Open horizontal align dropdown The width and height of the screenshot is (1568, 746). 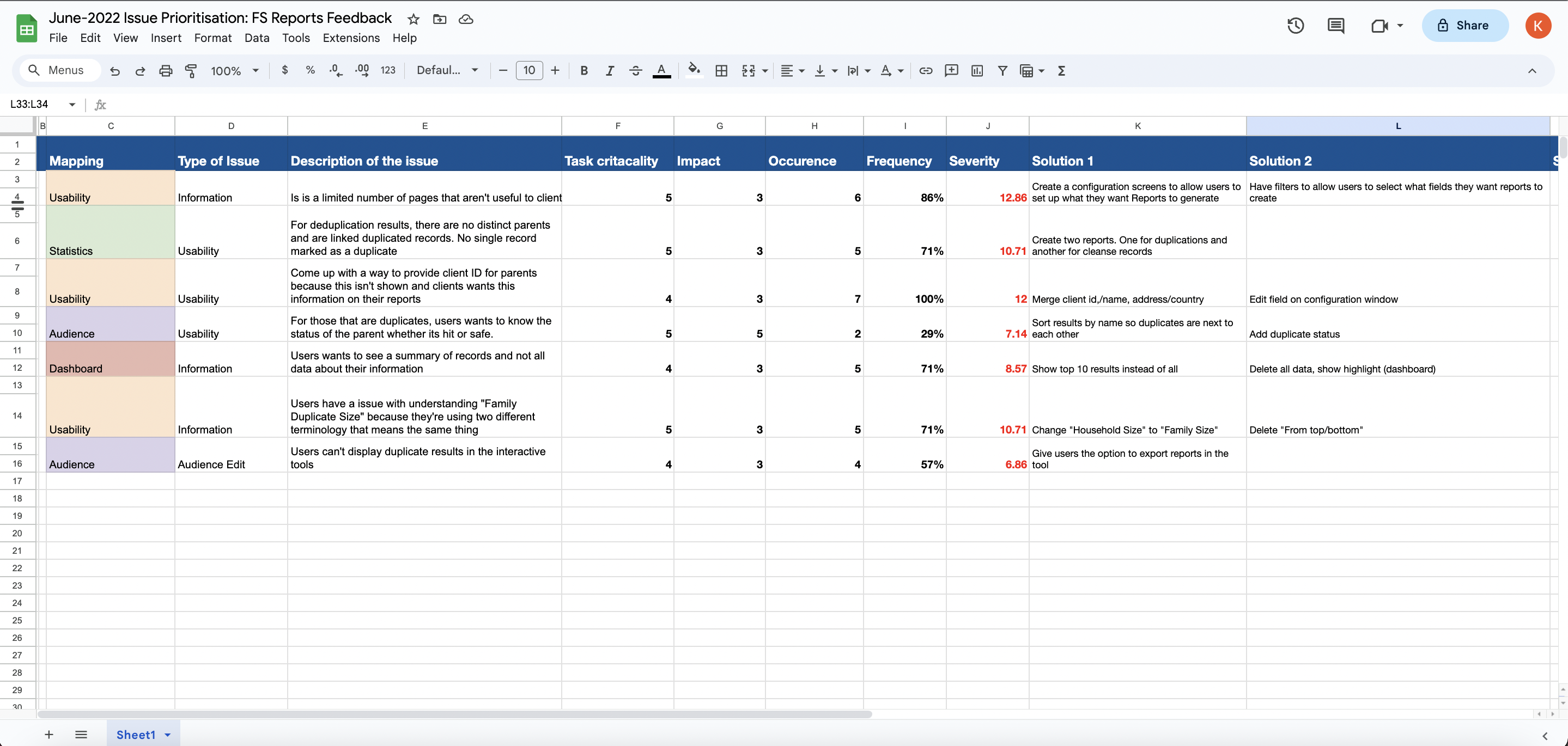coord(793,71)
